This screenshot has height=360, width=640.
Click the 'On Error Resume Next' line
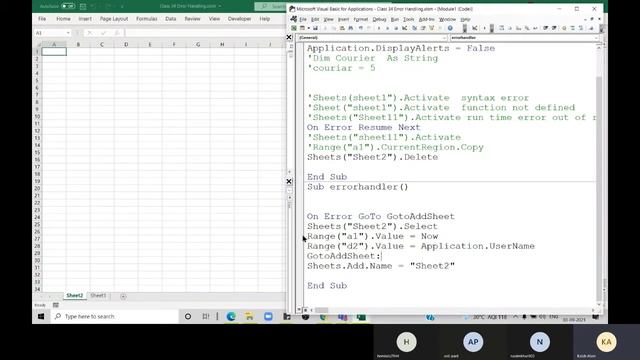[363, 127]
